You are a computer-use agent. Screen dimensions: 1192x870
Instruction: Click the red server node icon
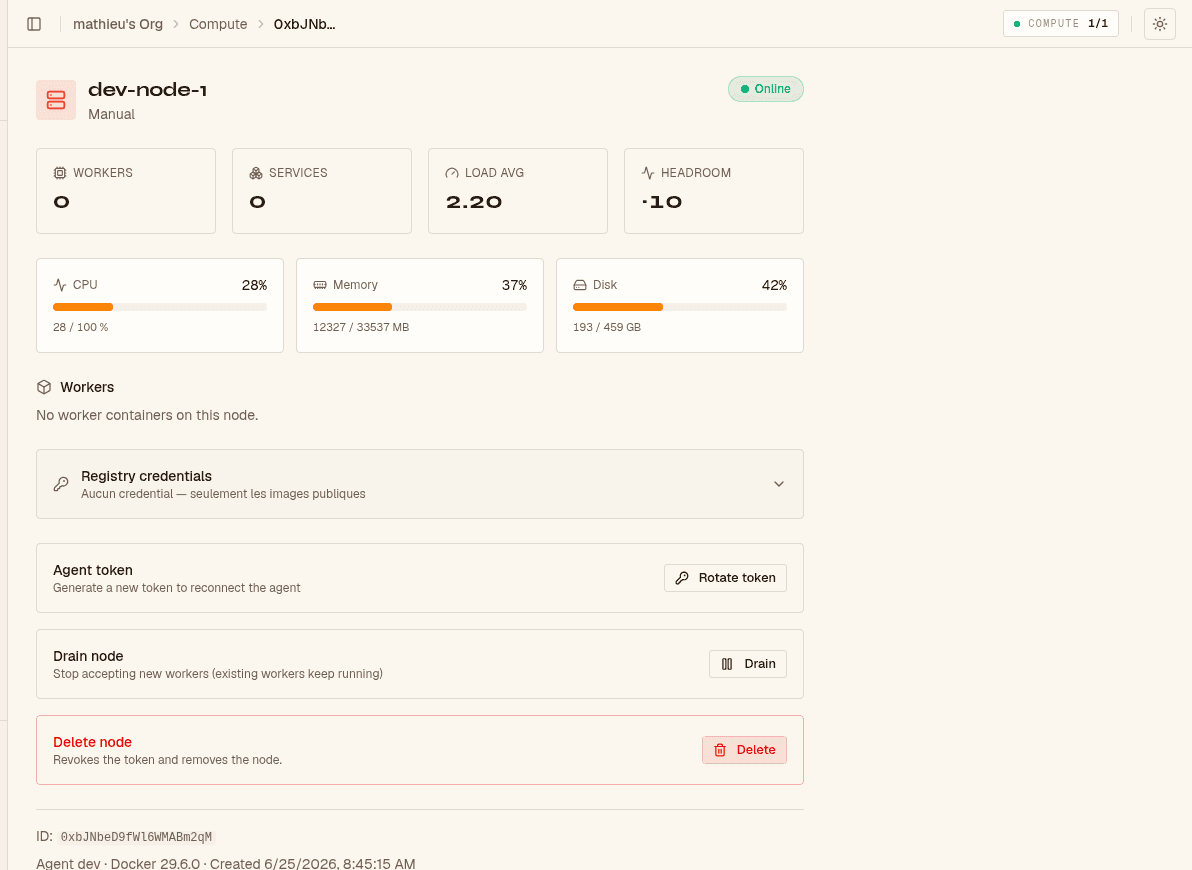[56, 100]
